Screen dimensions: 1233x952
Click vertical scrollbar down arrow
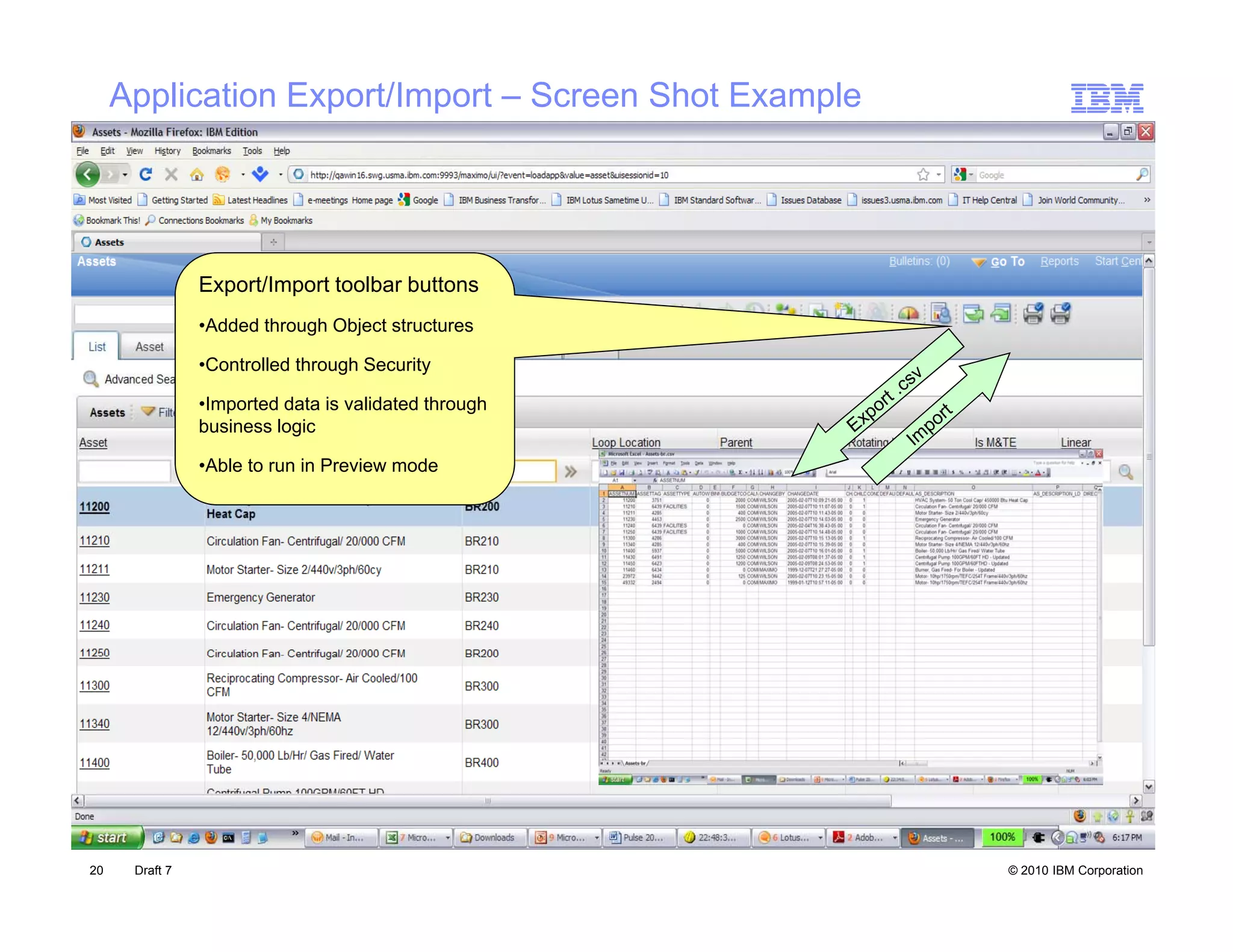point(1149,787)
